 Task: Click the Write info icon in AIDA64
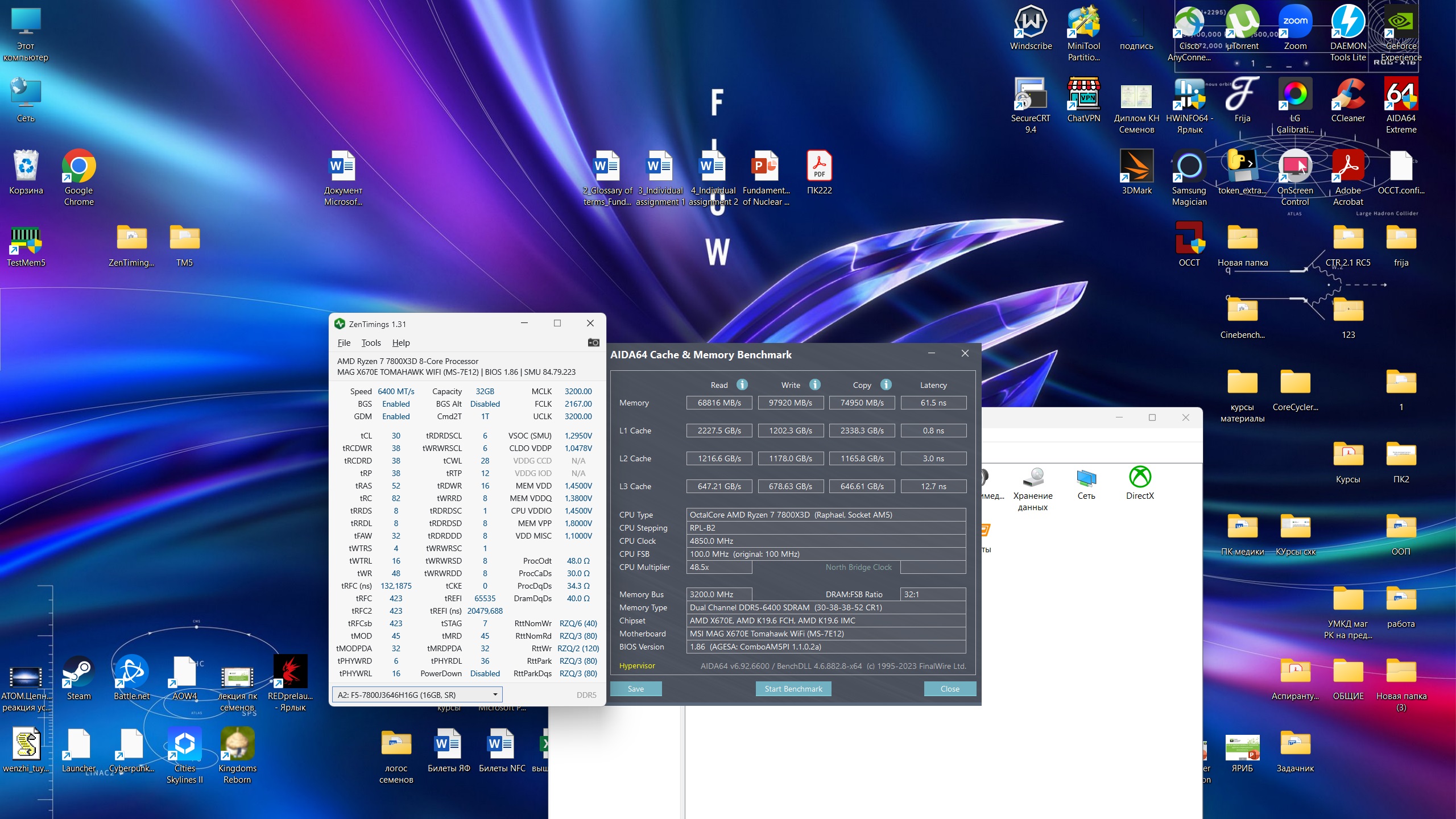[x=814, y=384]
